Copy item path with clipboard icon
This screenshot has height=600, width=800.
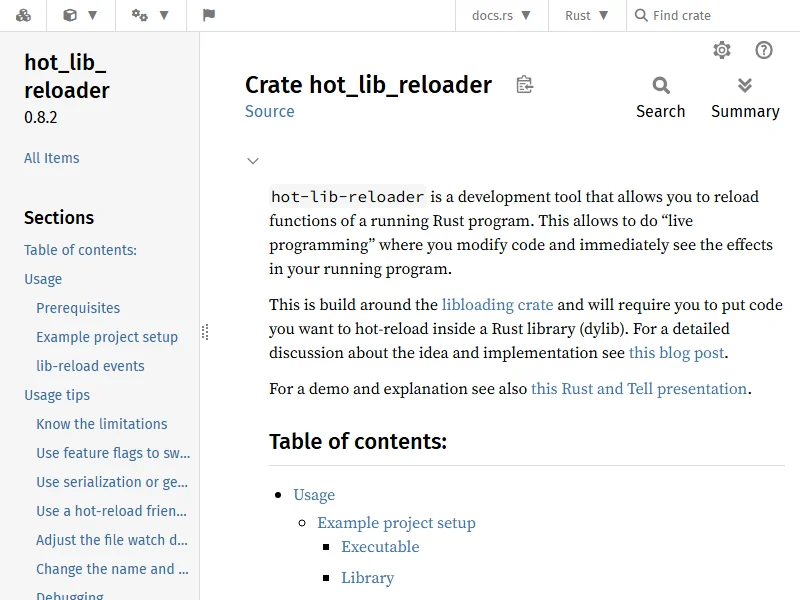[525, 85]
